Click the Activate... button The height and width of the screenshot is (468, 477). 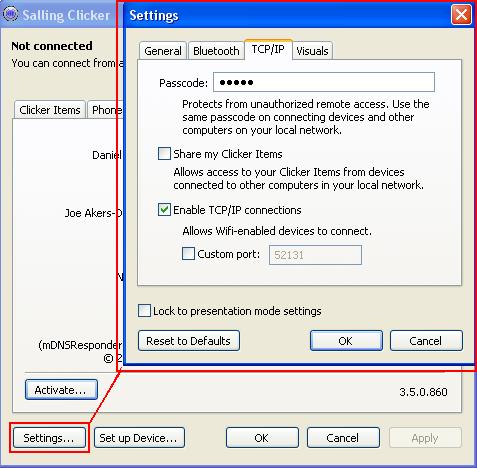pyautogui.click(x=61, y=389)
